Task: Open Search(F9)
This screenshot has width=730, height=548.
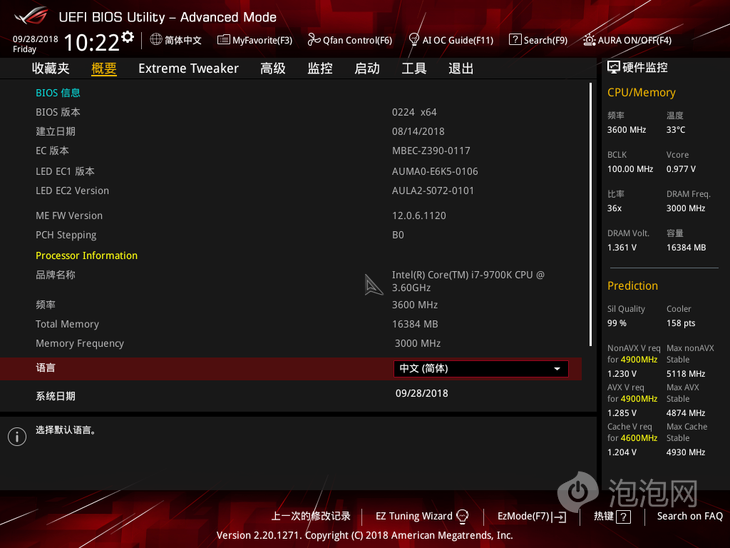Action: point(538,40)
